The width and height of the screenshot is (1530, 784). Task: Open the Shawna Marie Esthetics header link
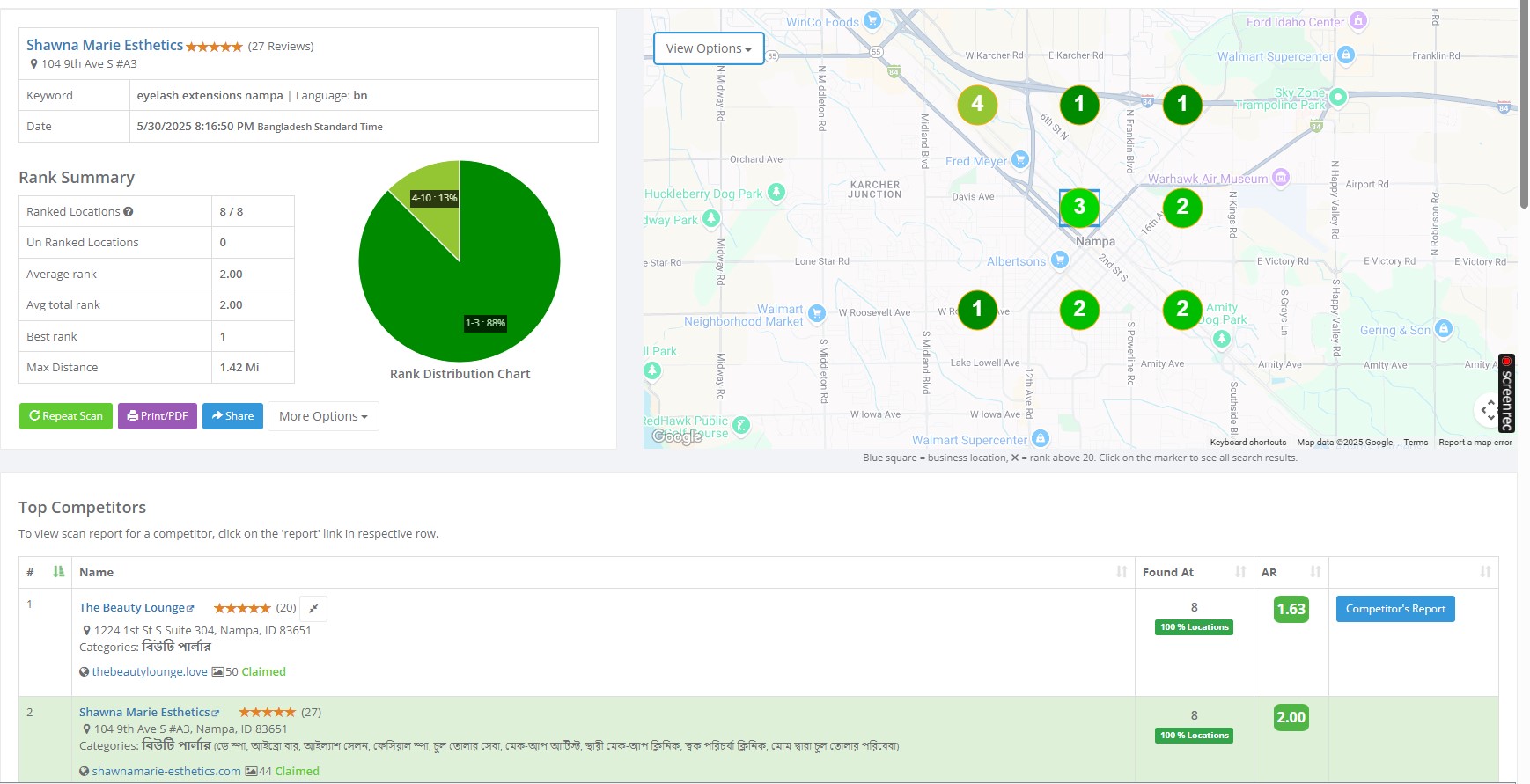tap(105, 45)
